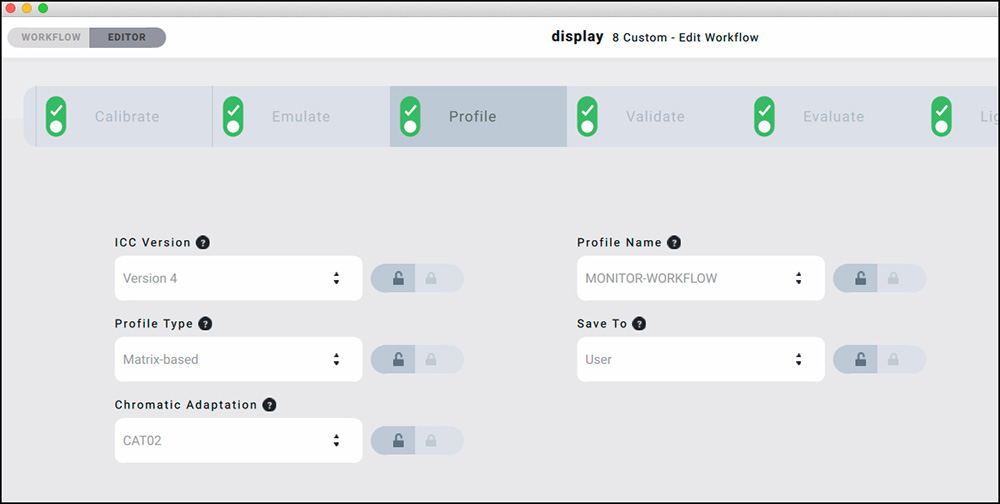Toggle the Profile step switch
Screen dimensions: 1000x504
[x=410, y=117]
